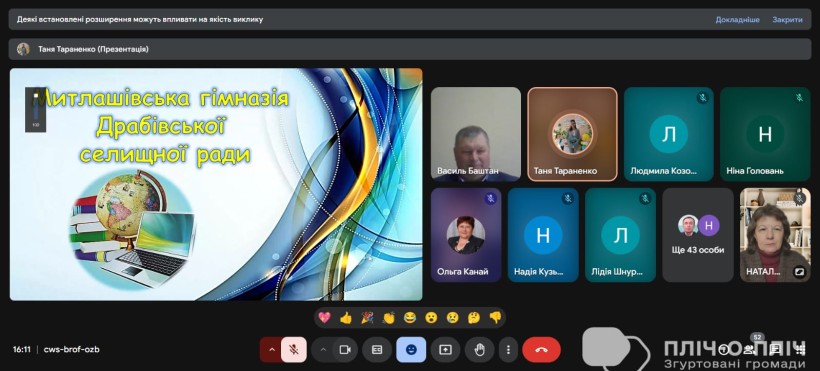Toggle the camera on or off
The height and width of the screenshot is (371, 820).
(345, 350)
